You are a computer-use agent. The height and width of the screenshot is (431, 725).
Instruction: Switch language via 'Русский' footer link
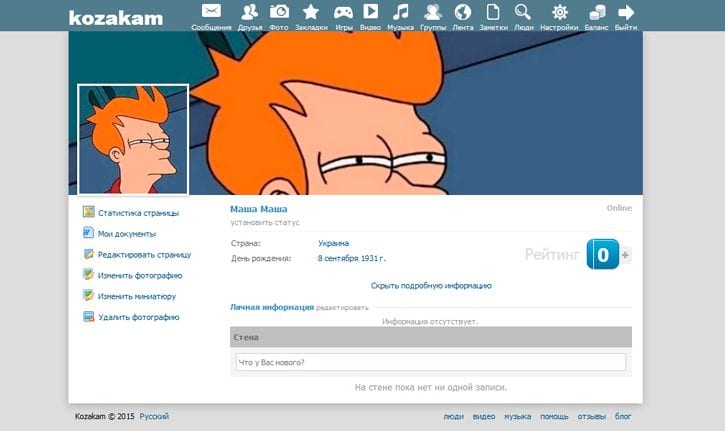point(154,416)
